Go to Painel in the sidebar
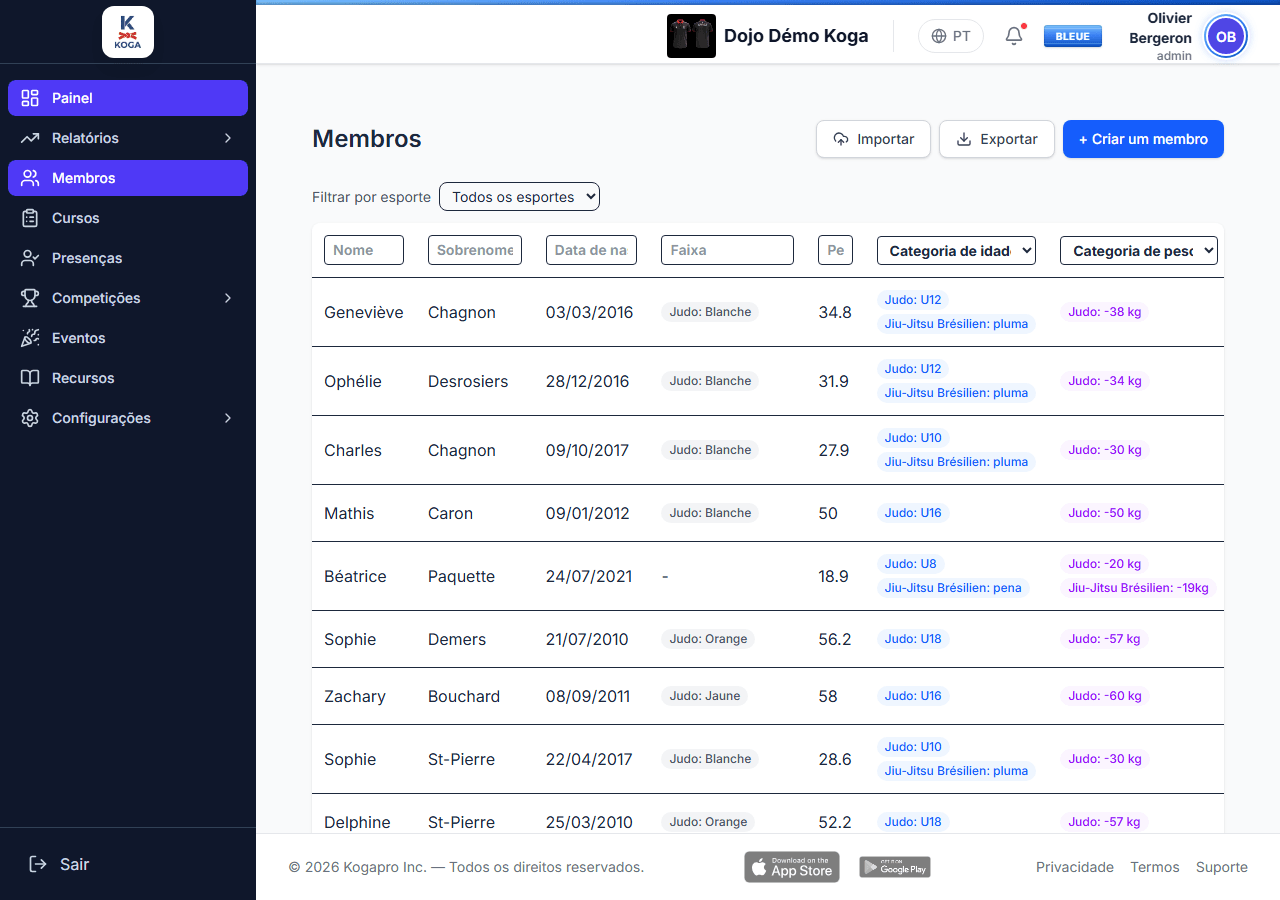 128,98
